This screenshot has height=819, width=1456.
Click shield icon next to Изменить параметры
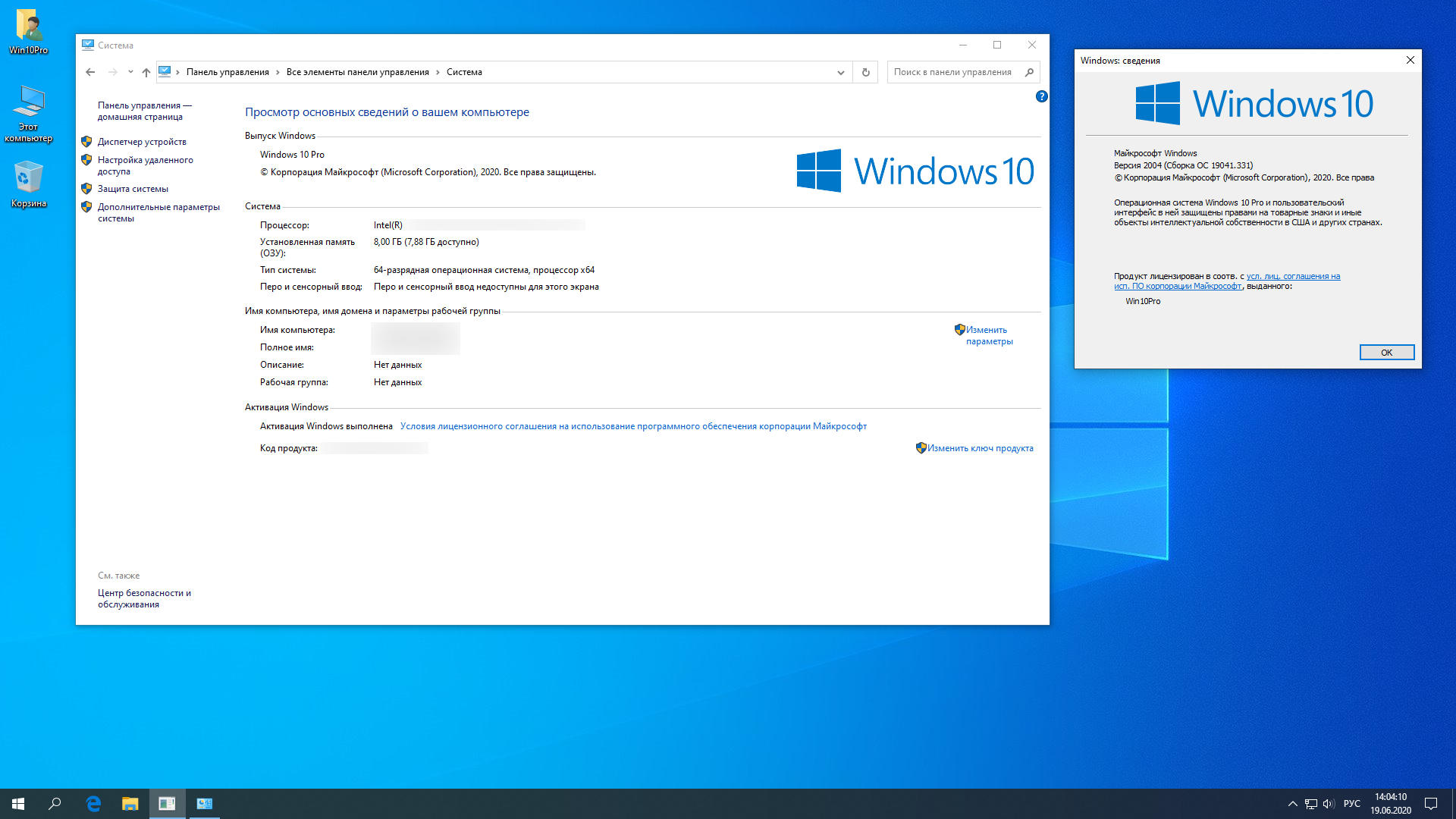(x=959, y=329)
